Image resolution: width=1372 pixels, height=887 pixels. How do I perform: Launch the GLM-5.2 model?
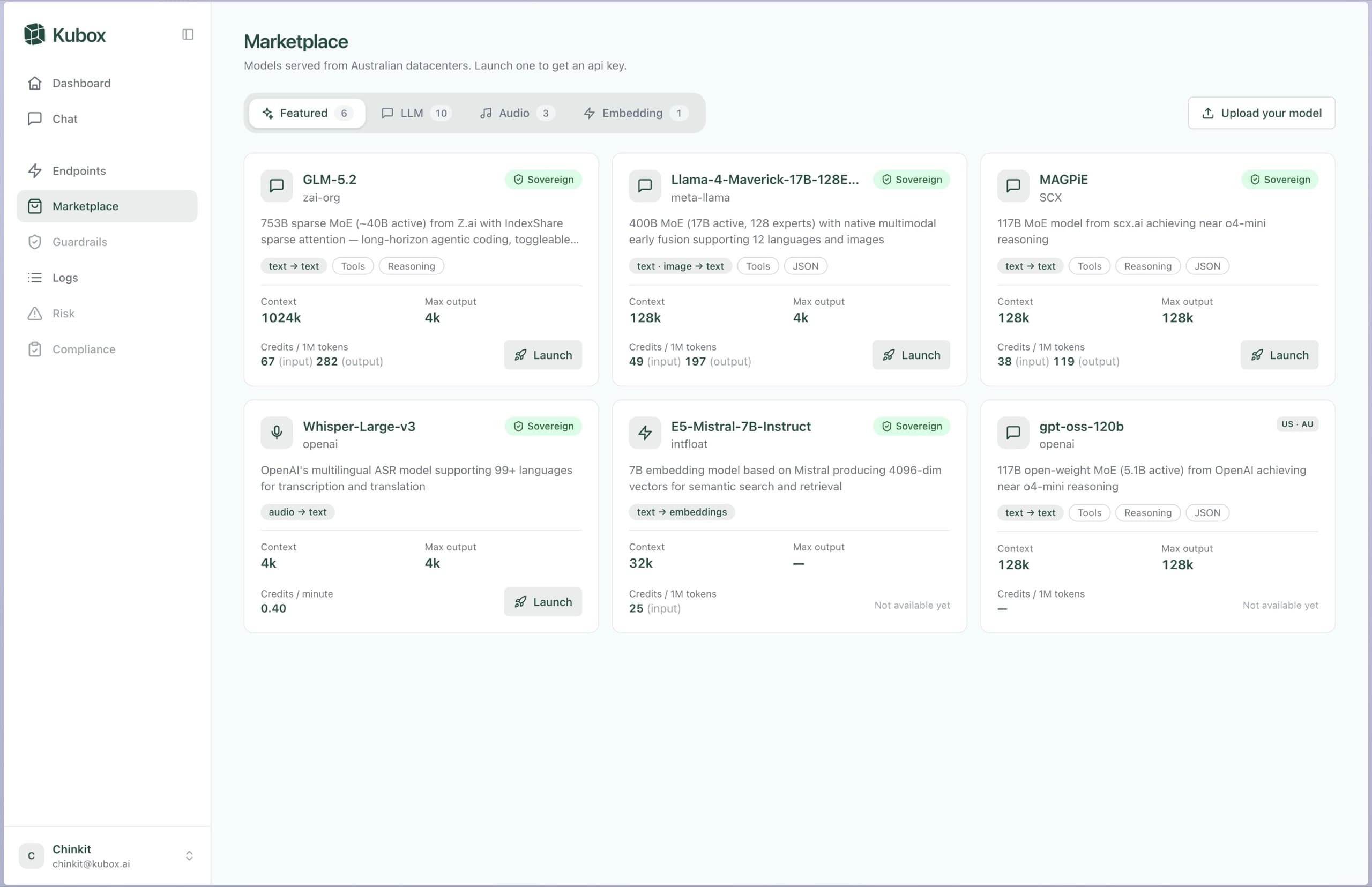click(x=542, y=355)
